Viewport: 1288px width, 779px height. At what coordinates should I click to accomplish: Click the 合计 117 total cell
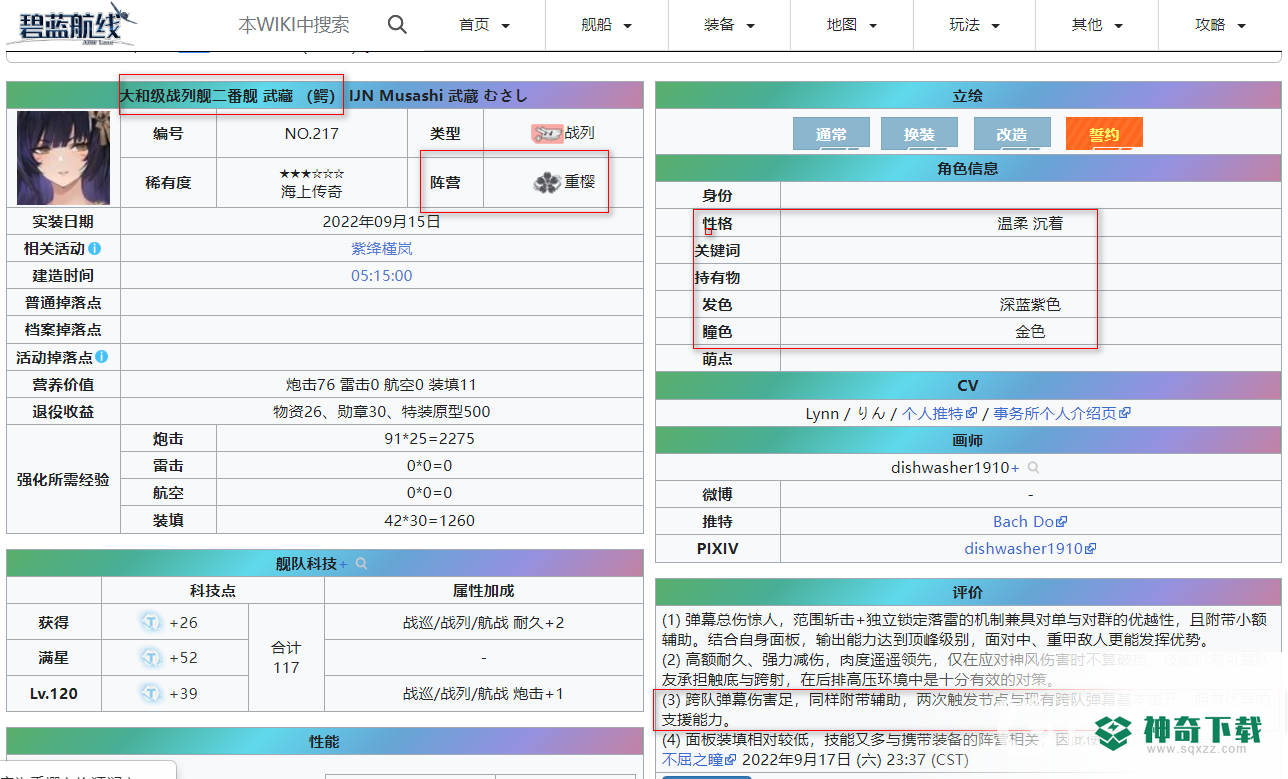286,657
